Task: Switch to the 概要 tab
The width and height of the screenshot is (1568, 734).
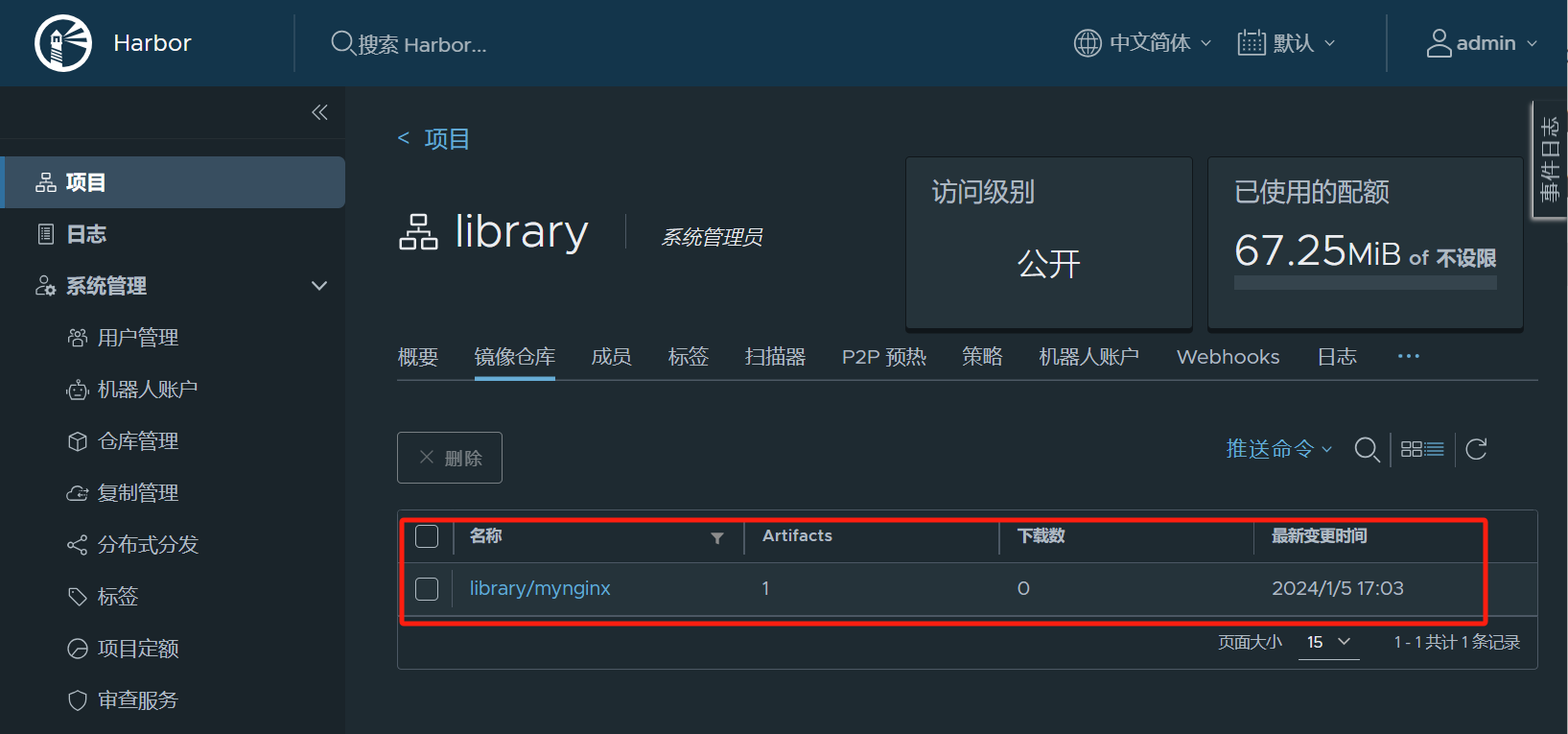Action: click(418, 357)
